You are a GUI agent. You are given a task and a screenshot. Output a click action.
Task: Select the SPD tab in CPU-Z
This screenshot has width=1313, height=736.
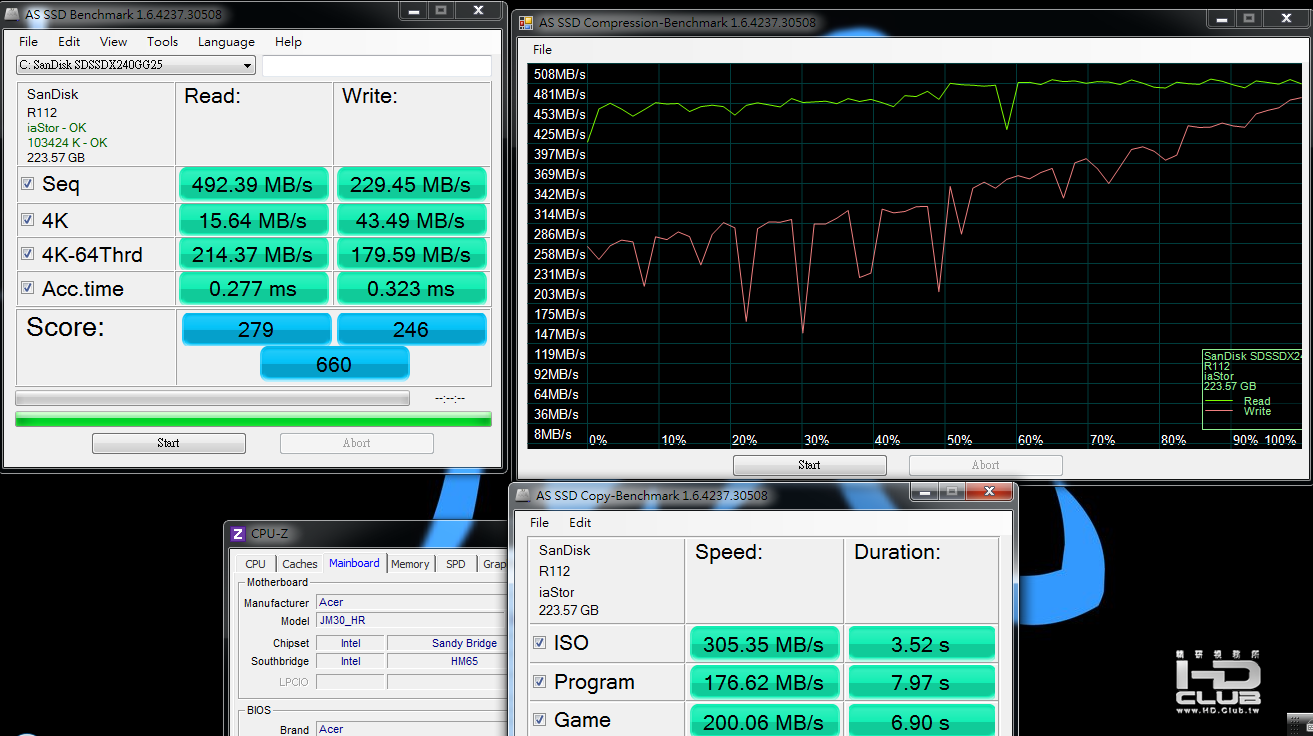[x=456, y=564]
